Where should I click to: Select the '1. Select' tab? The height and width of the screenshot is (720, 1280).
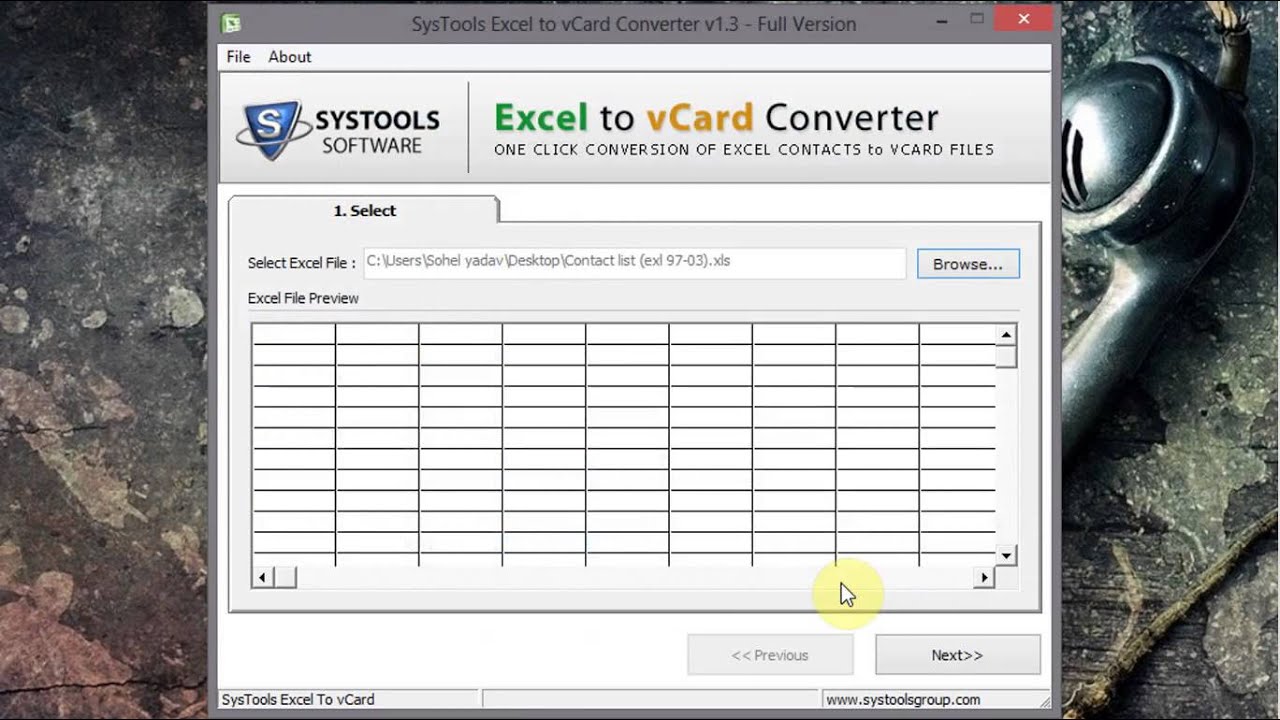[364, 210]
